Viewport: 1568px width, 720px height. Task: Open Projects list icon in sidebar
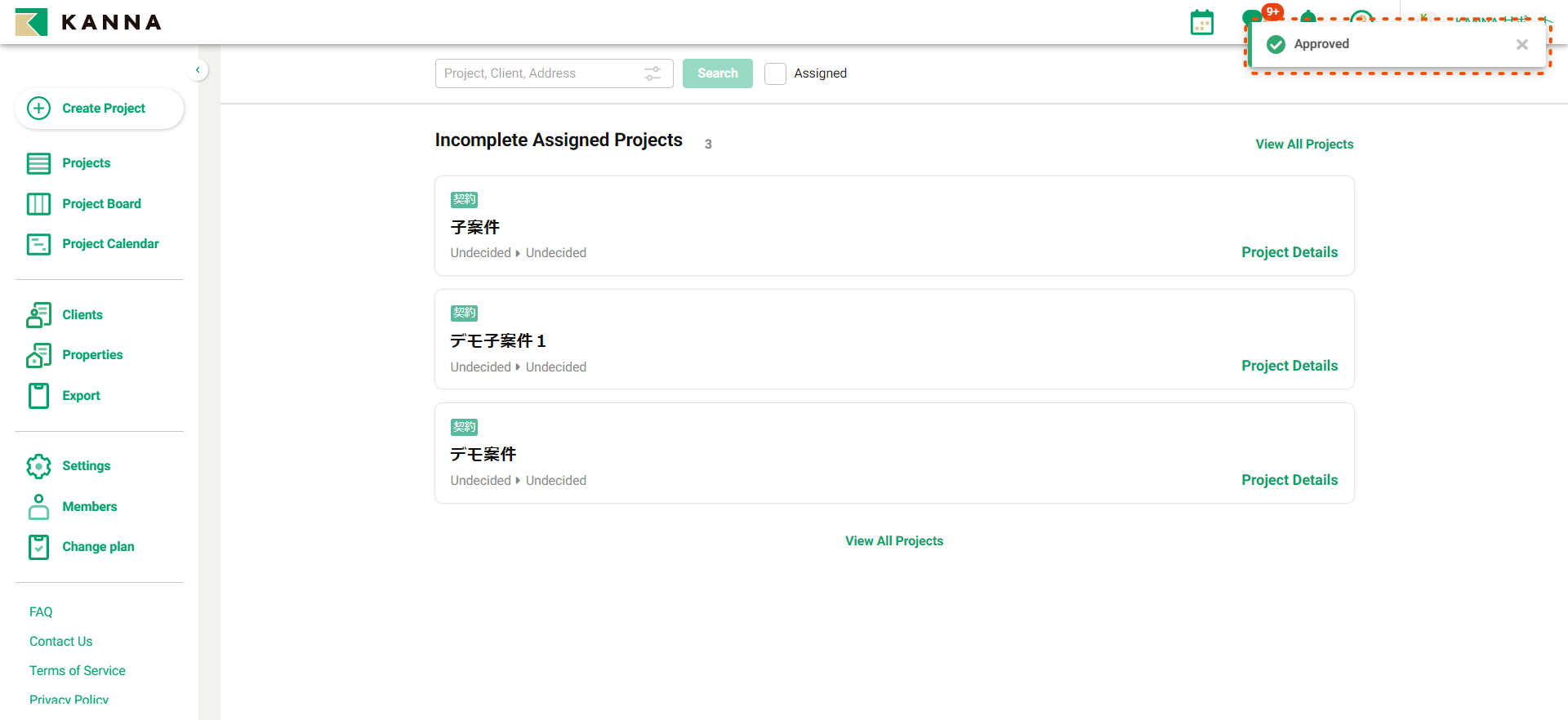click(x=38, y=163)
